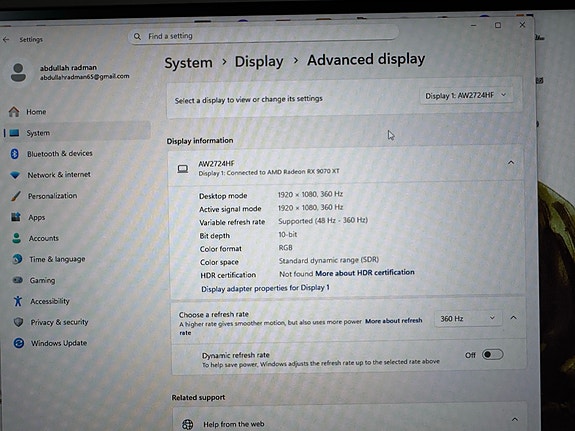575x431 pixels.
Task: Collapse the AW2724HF display information section
Action: (511, 162)
